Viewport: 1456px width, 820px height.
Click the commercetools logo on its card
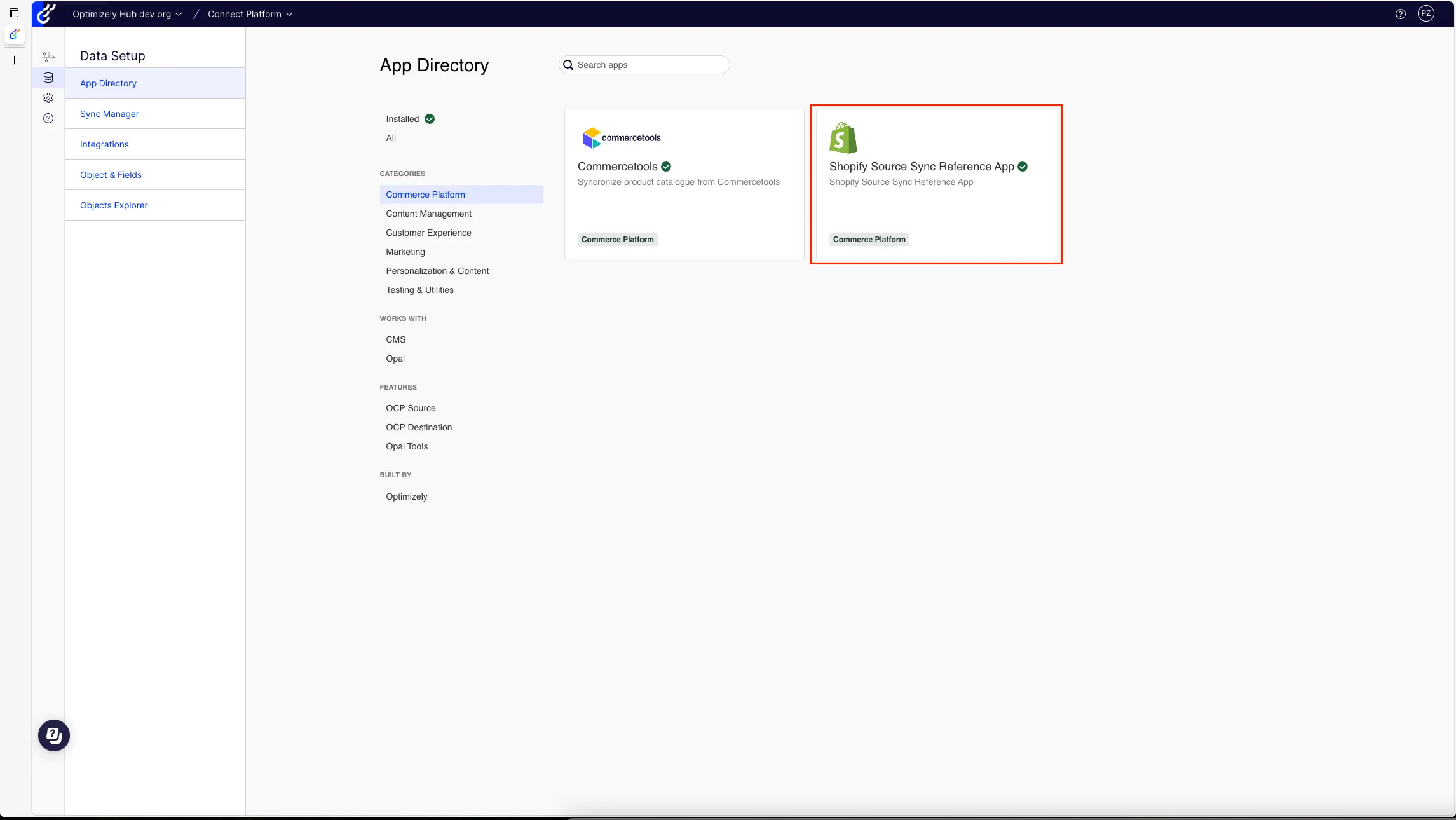[622, 138]
